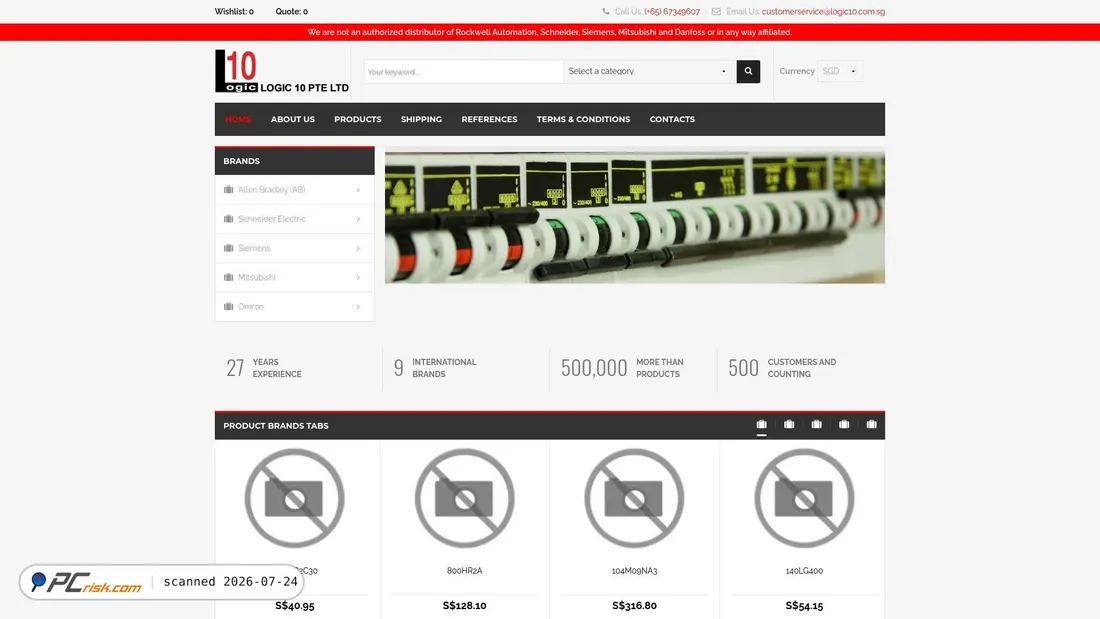Click customerservice@logic10.com.sg email link

click(823, 11)
